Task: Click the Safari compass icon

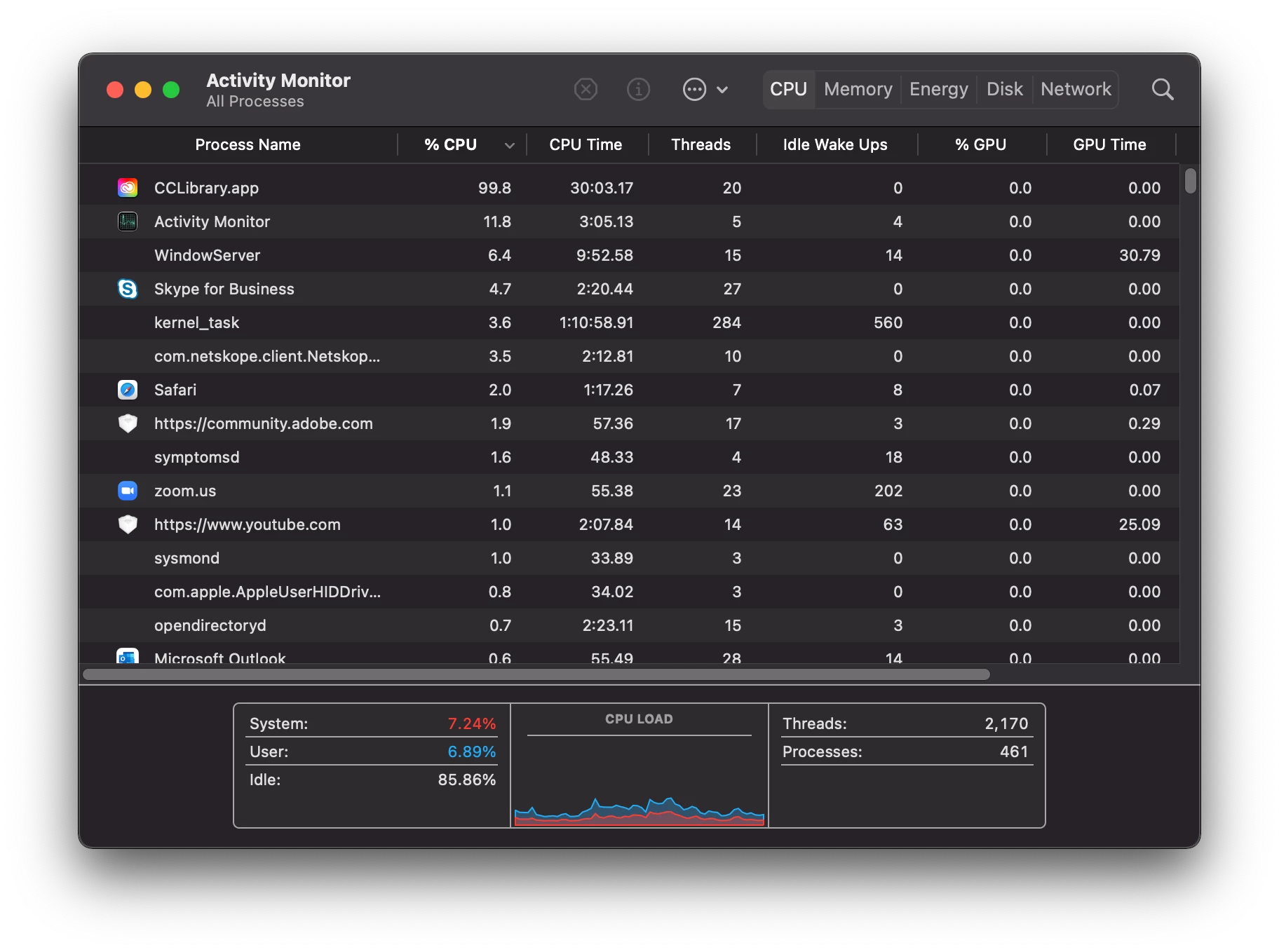Action: point(128,390)
